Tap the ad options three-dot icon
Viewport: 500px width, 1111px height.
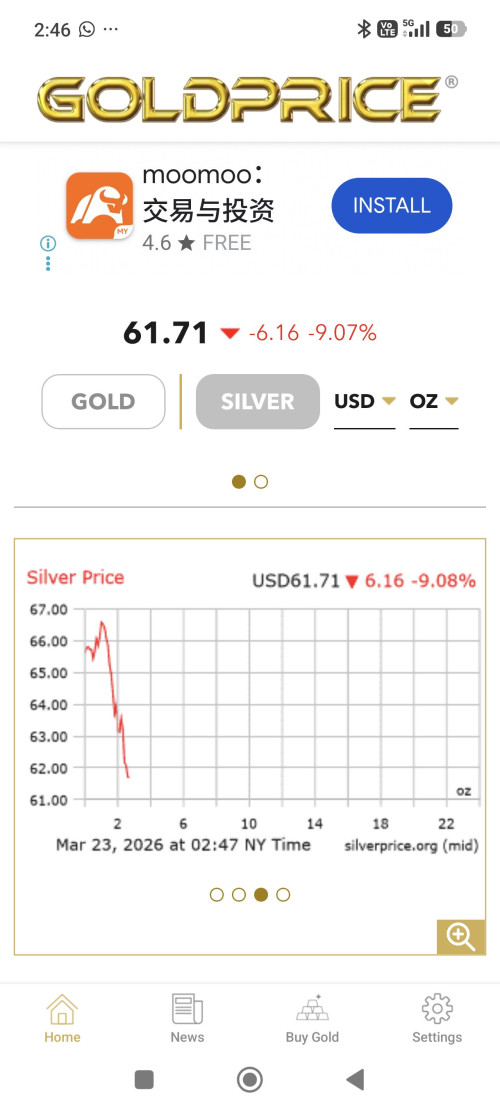point(47,264)
